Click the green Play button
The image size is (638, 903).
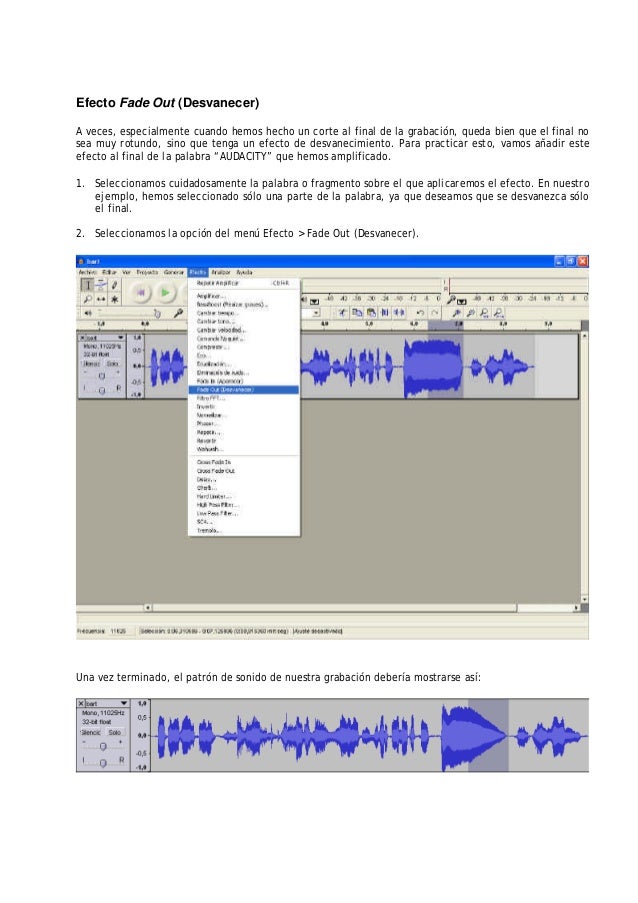pos(165,293)
